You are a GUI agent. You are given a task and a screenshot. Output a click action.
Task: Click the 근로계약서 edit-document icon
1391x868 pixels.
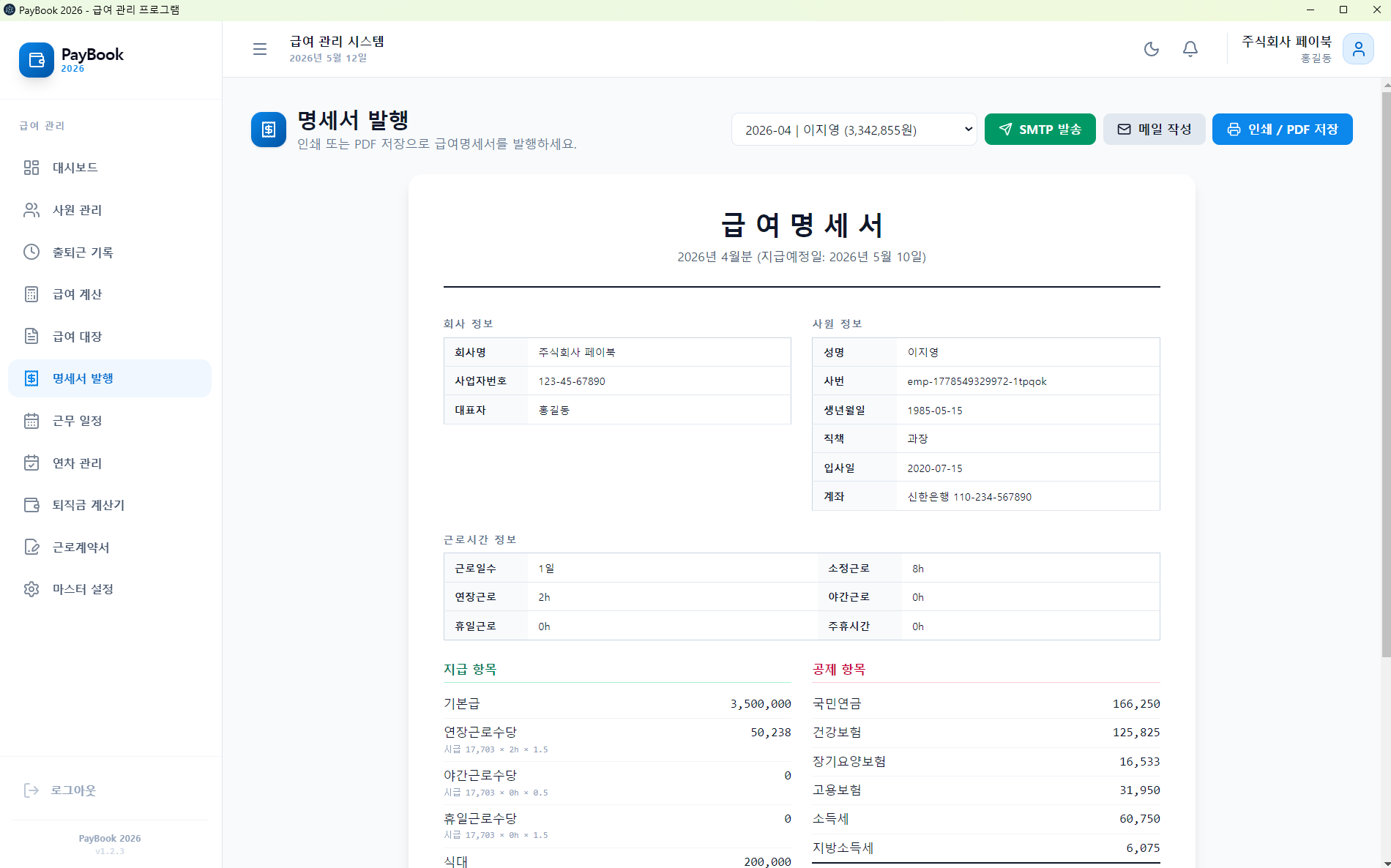pos(31,547)
